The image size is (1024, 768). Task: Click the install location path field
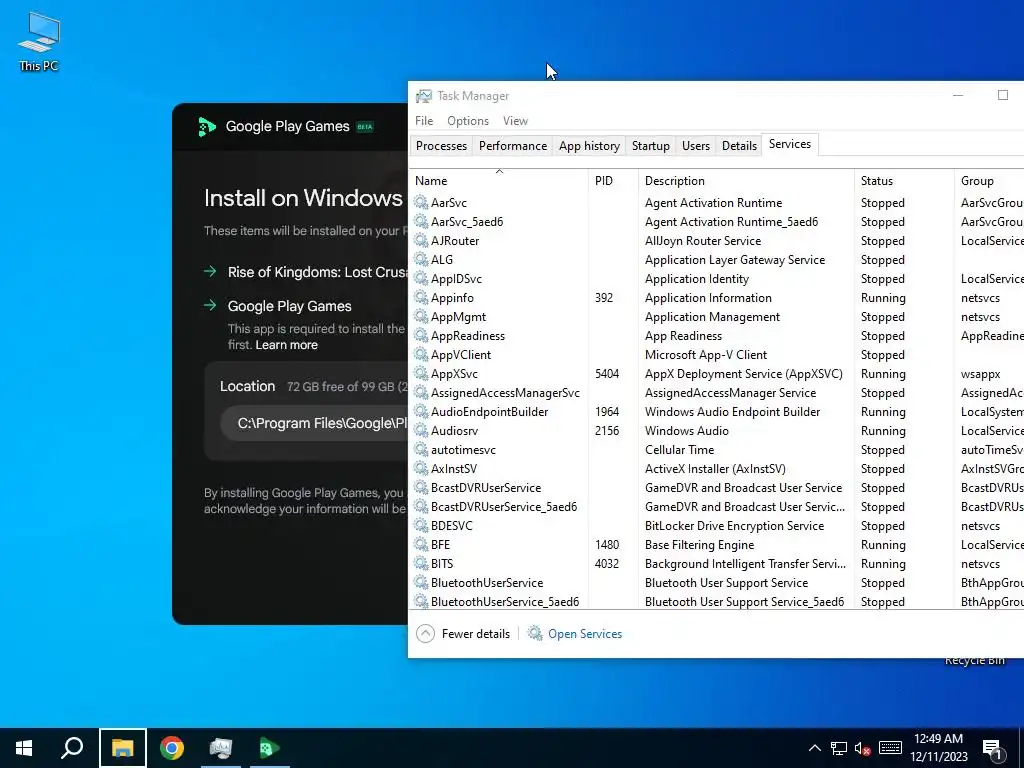tap(314, 423)
